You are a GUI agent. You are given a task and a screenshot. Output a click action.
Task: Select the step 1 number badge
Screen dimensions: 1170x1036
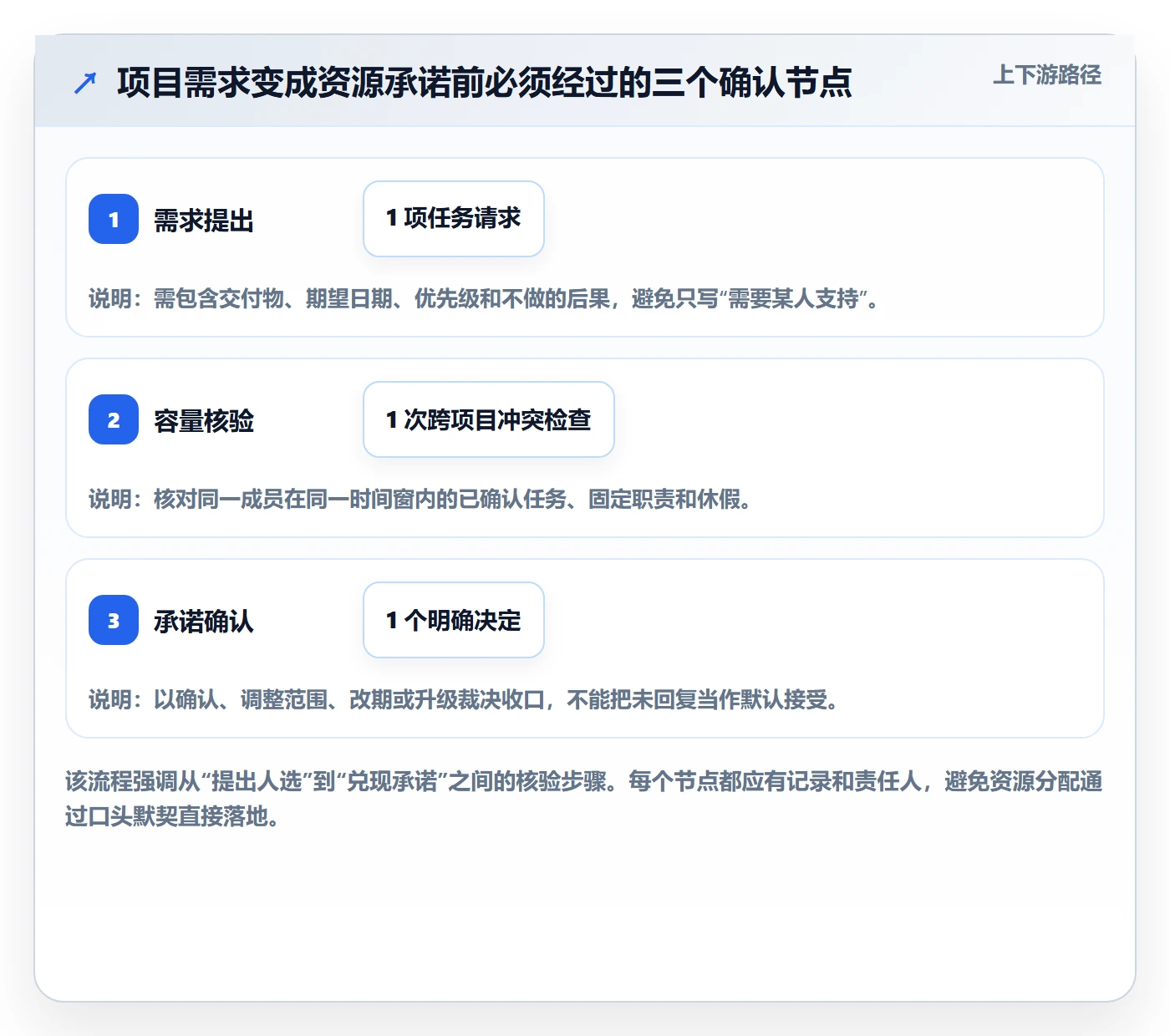pyautogui.click(x=114, y=219)
